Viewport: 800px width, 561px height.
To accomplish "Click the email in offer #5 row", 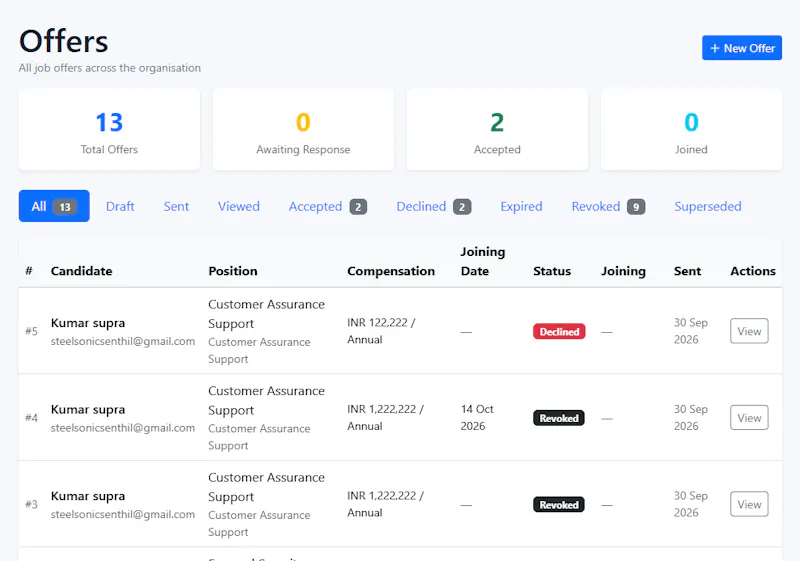I will 122,341.
